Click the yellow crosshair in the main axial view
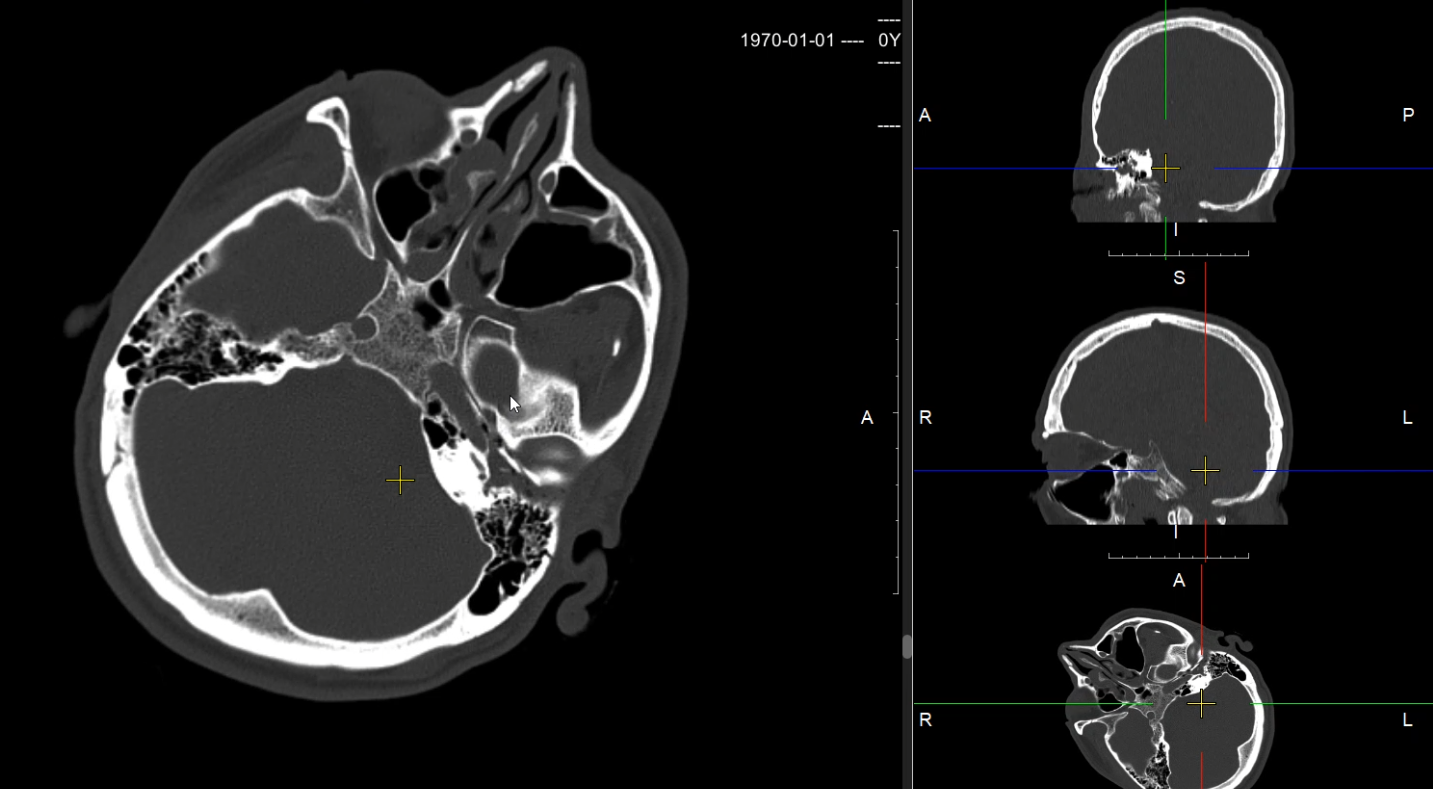Image resolution: width=1433 pixels, height=789 pixels. coord(400,481)
